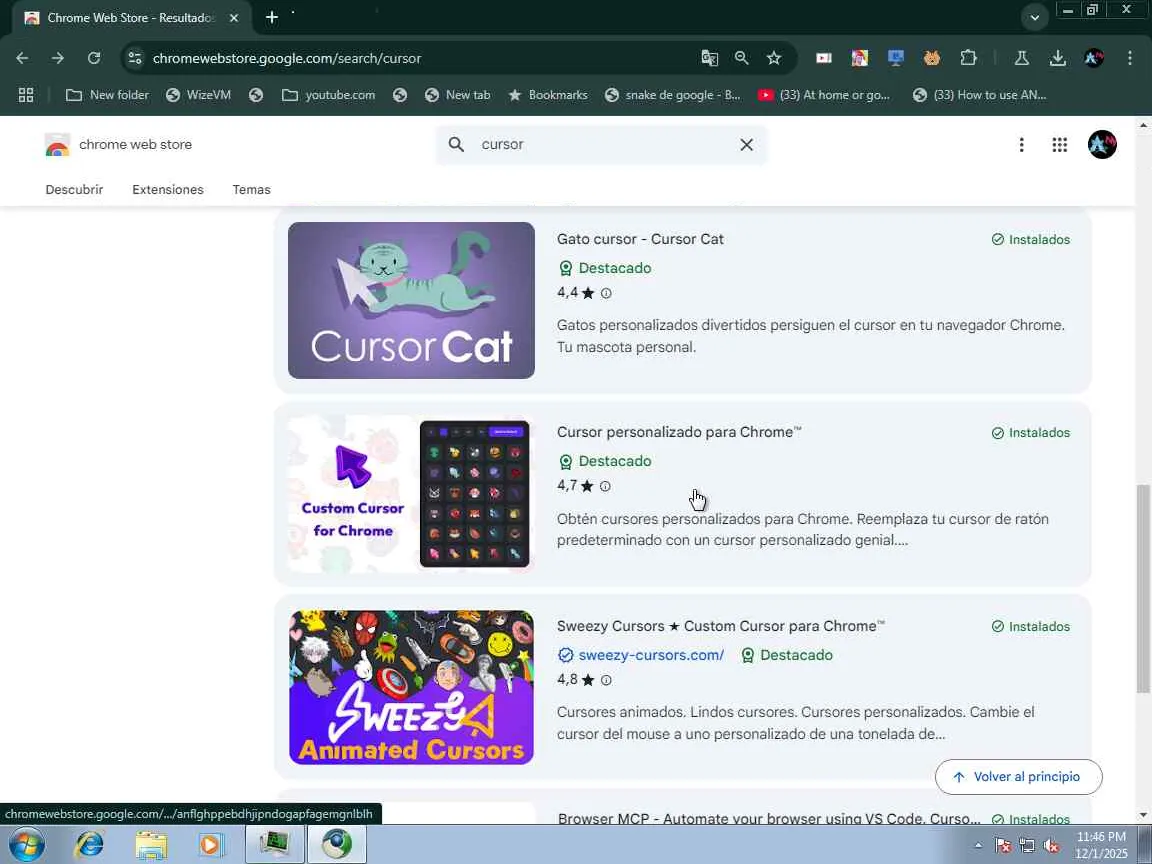Open the tab search dropdown arrow
The image size is (1152, 864).
click(1034, 18)
